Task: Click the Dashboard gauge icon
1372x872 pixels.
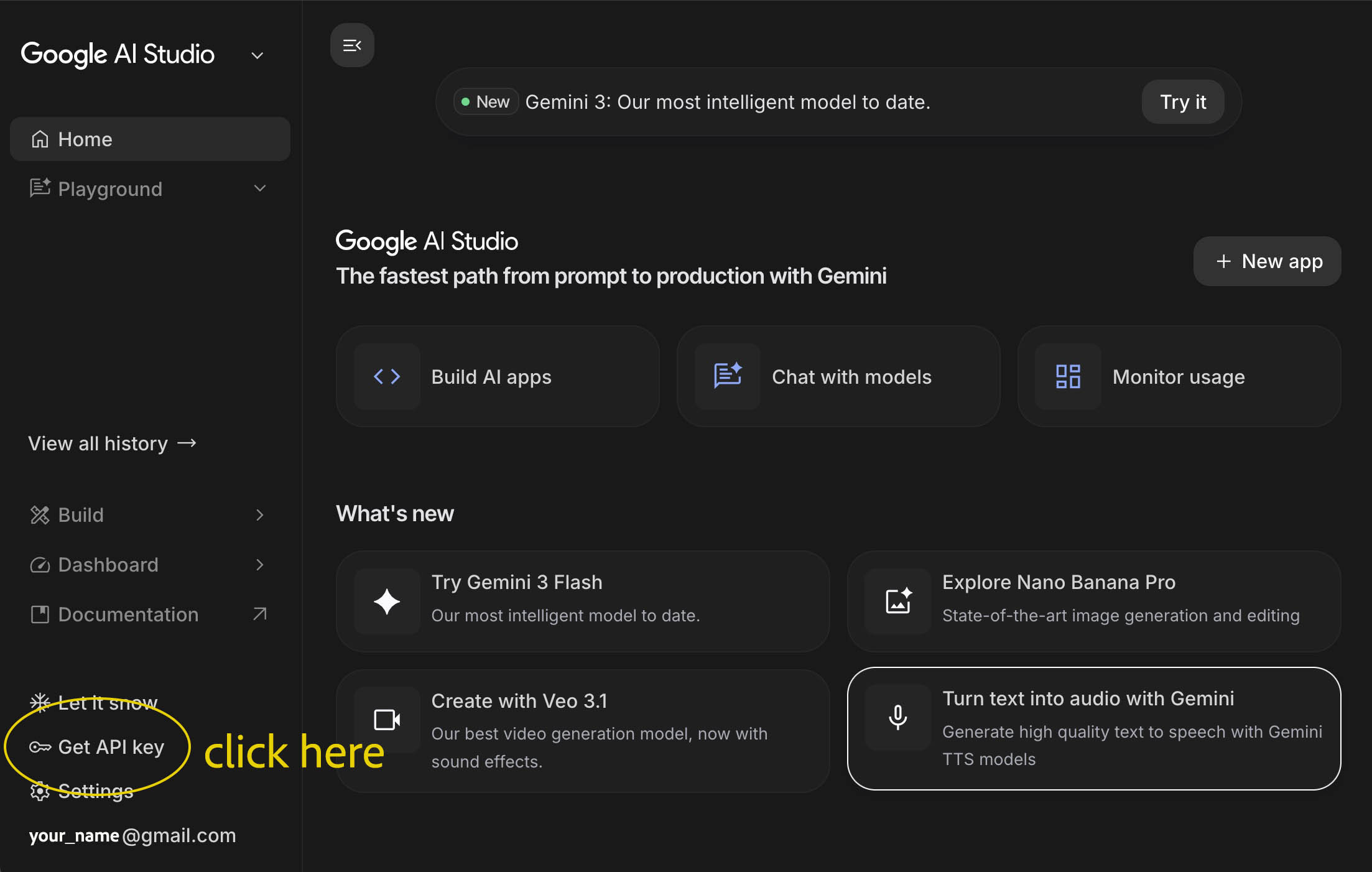Action: [40, 565]
